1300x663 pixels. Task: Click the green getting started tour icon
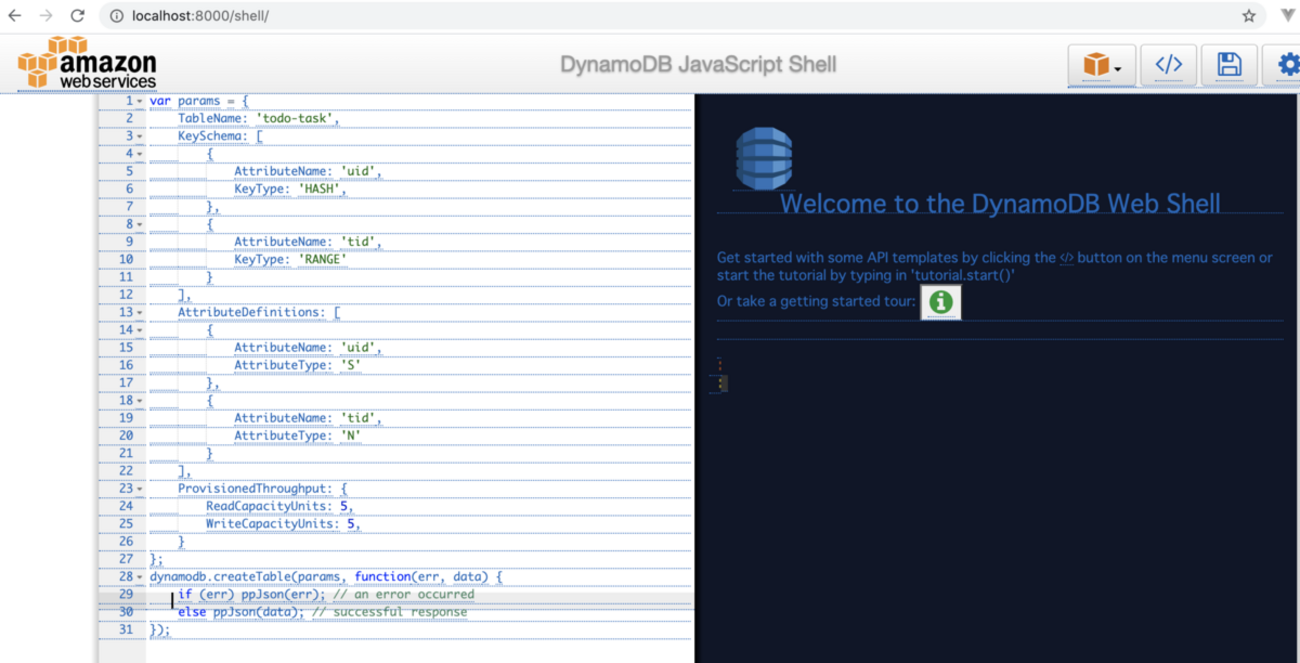[941, 302]
